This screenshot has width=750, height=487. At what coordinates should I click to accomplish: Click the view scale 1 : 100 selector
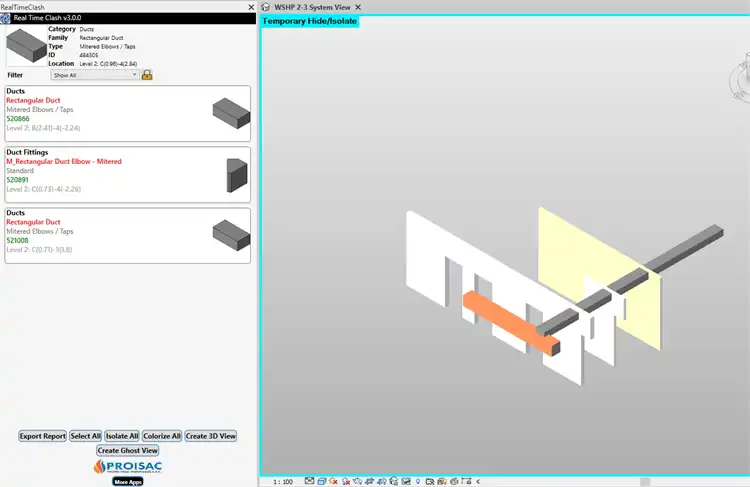[x=285, y=481]
